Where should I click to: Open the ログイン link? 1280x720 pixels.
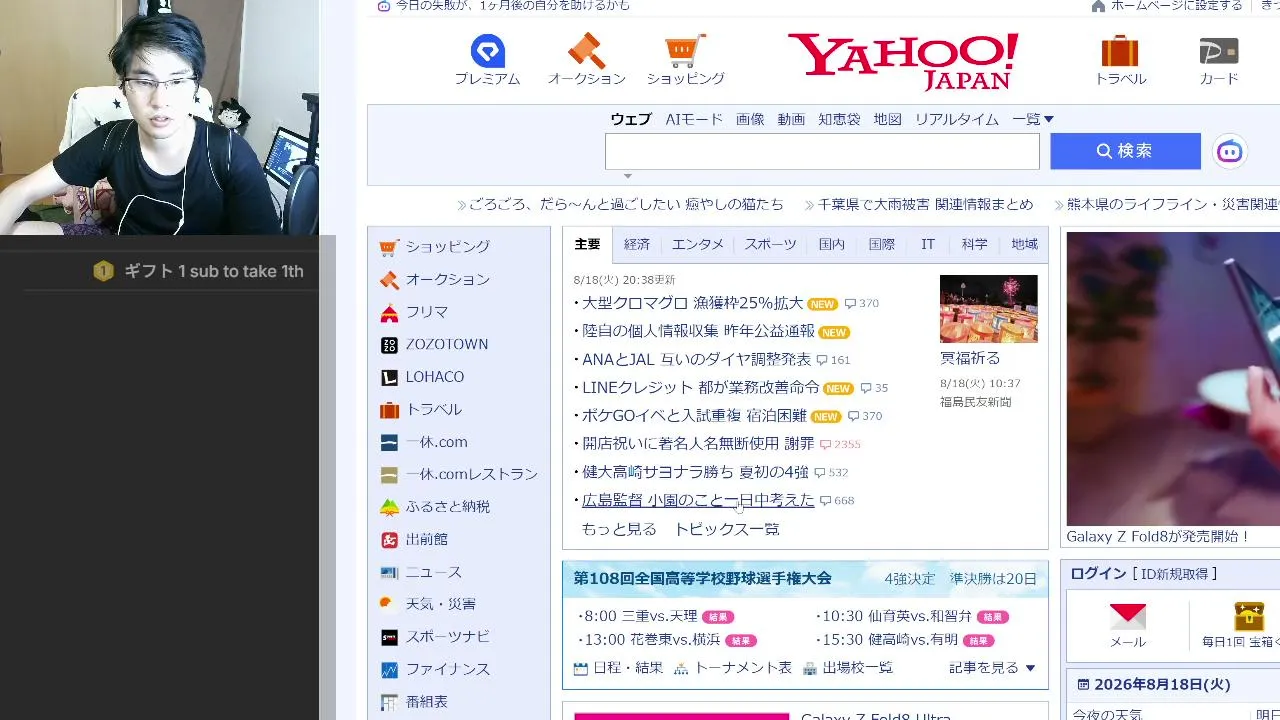(1098, 574)
